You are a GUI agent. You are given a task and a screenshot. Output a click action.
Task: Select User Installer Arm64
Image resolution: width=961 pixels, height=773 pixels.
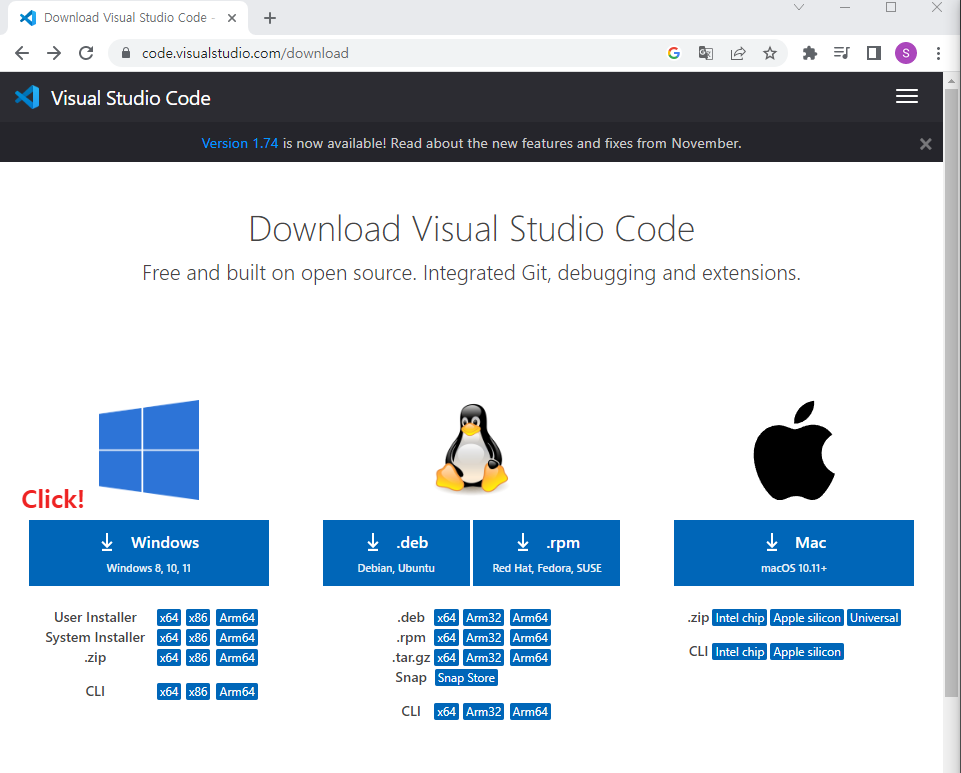point(237,618)
